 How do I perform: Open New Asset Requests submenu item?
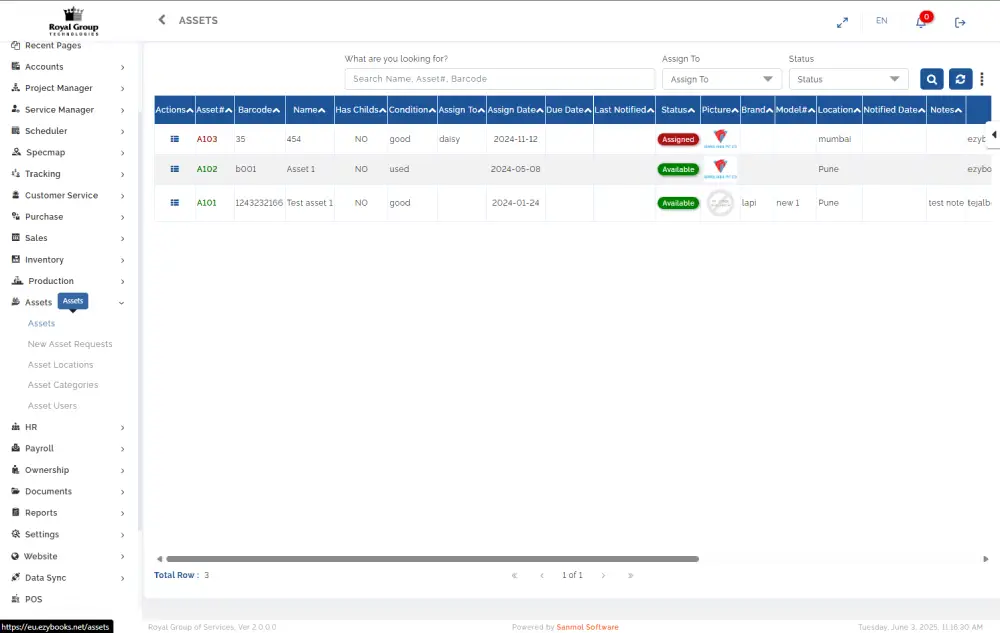tap(70, 344)
